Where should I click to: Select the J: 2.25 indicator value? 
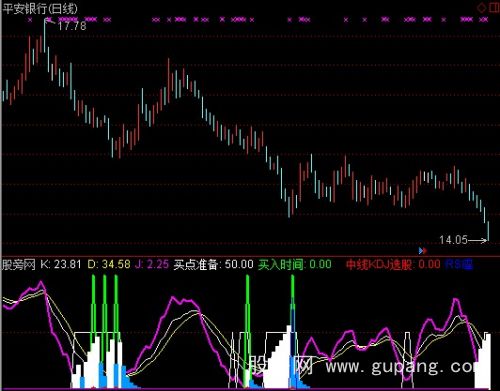click(152, 264)
